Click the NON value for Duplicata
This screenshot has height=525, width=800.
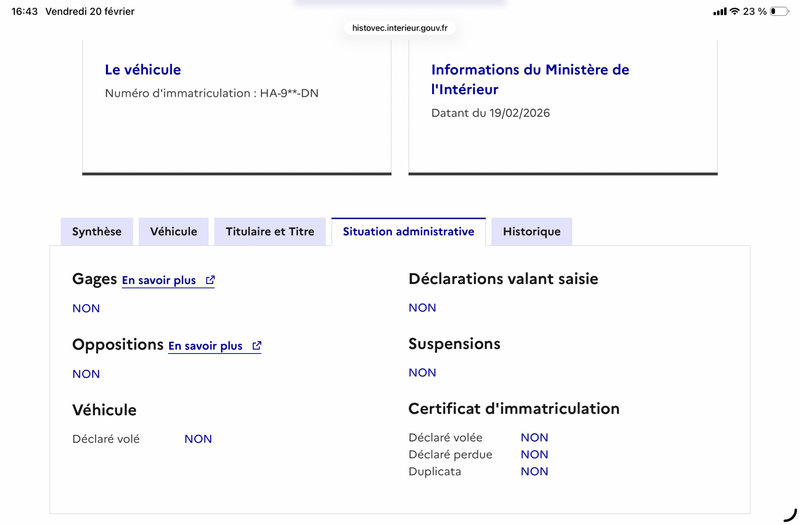pos(534,471)
